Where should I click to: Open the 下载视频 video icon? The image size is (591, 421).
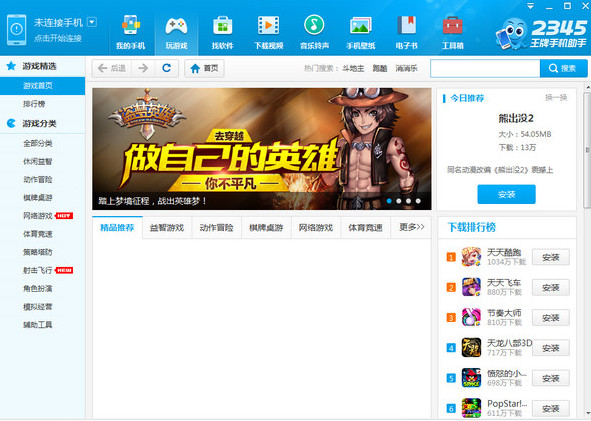268,25
